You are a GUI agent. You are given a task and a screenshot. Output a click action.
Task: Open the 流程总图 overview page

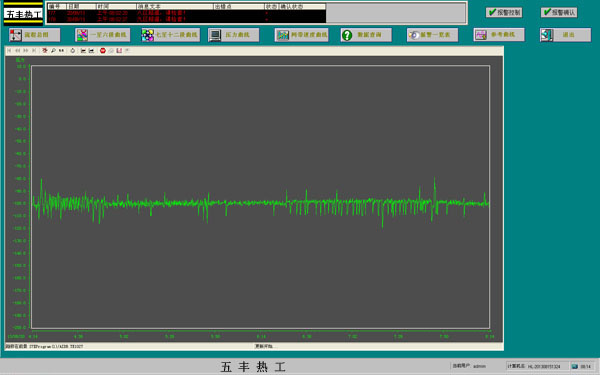(x=34, y=35)
